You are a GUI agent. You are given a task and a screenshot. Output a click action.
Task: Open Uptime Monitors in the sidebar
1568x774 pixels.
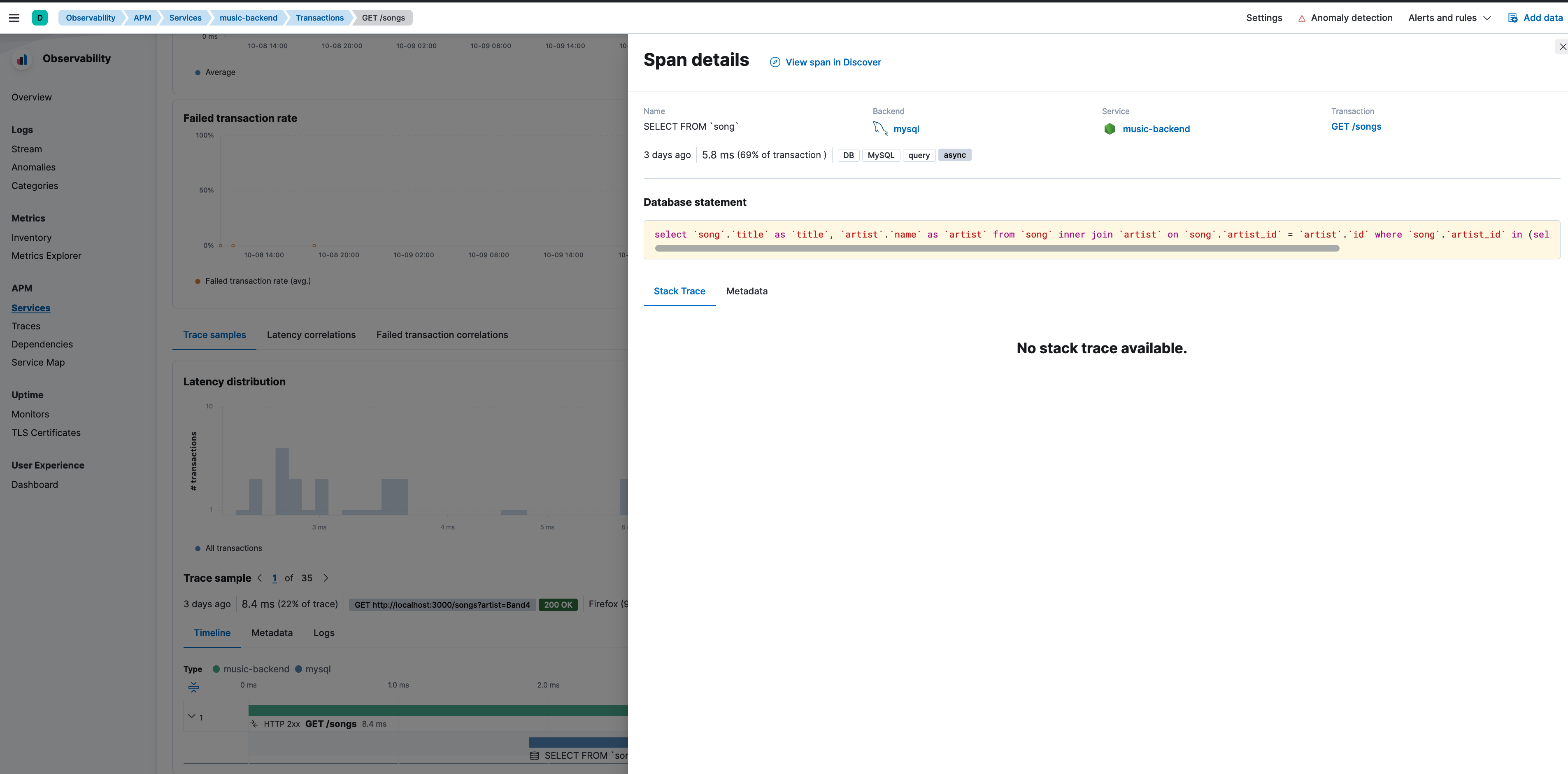coord(30,414)
